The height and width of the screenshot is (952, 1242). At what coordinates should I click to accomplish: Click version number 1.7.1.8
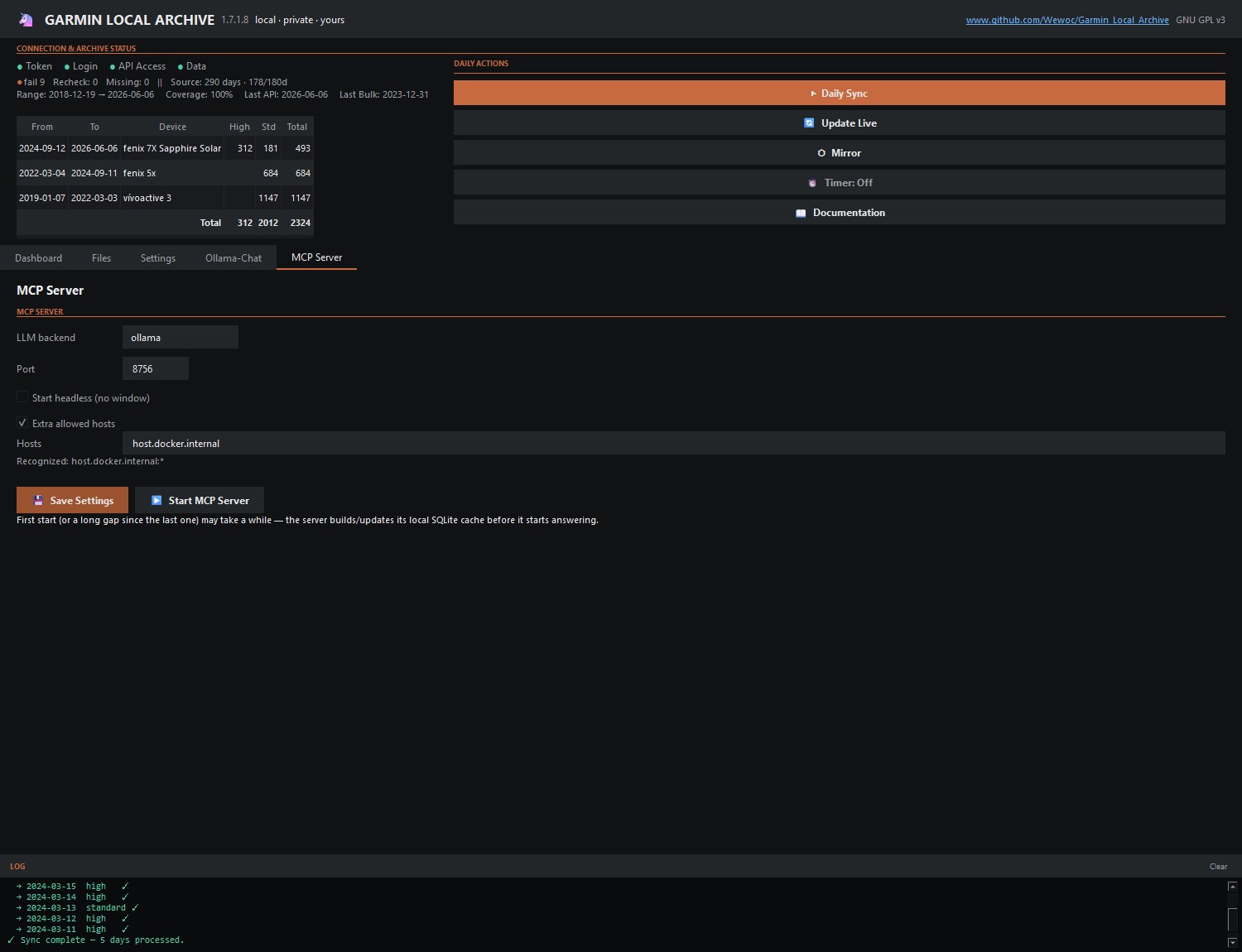click(234, 20)
